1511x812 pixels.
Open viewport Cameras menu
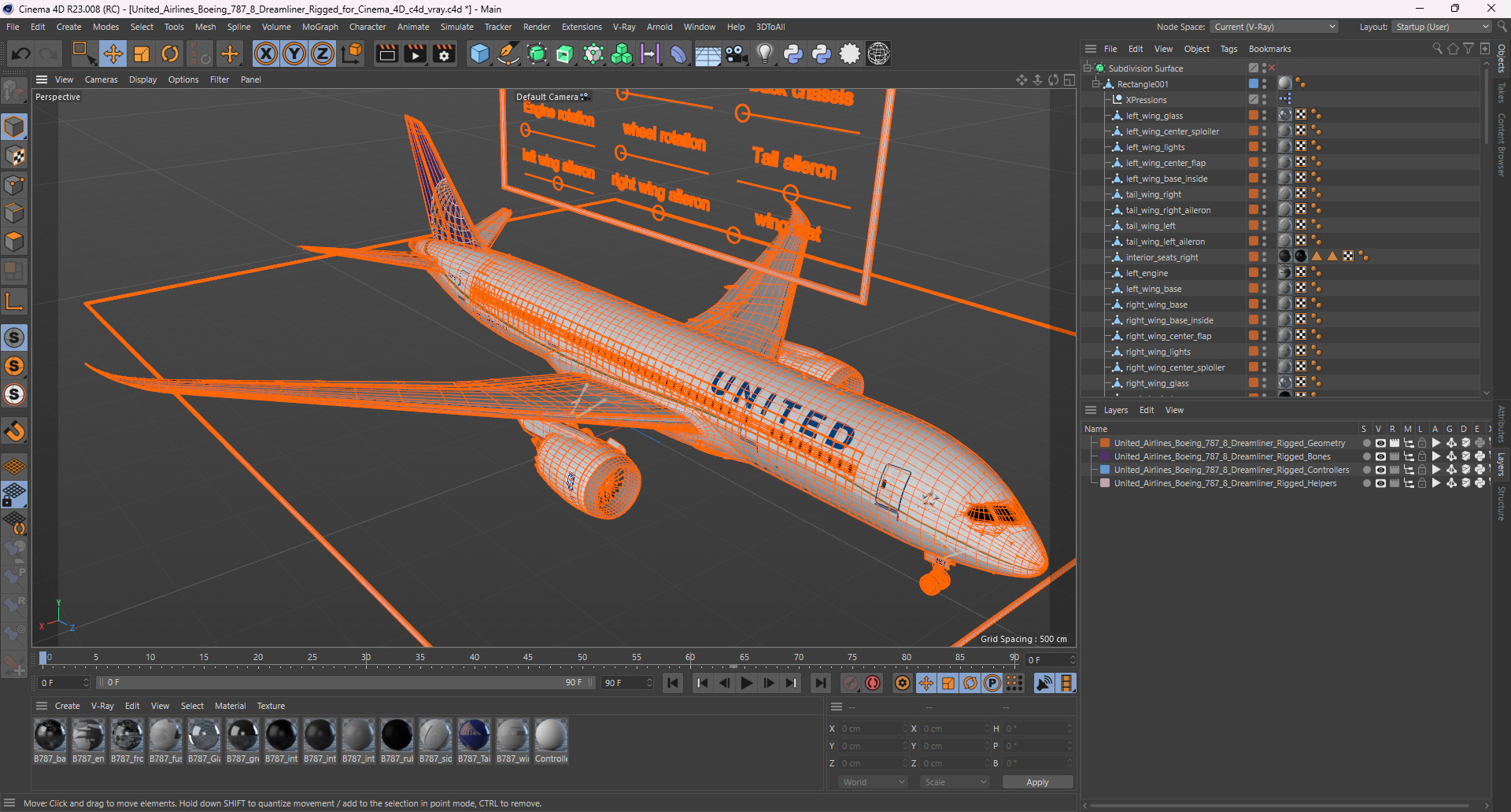pos(101,79)
